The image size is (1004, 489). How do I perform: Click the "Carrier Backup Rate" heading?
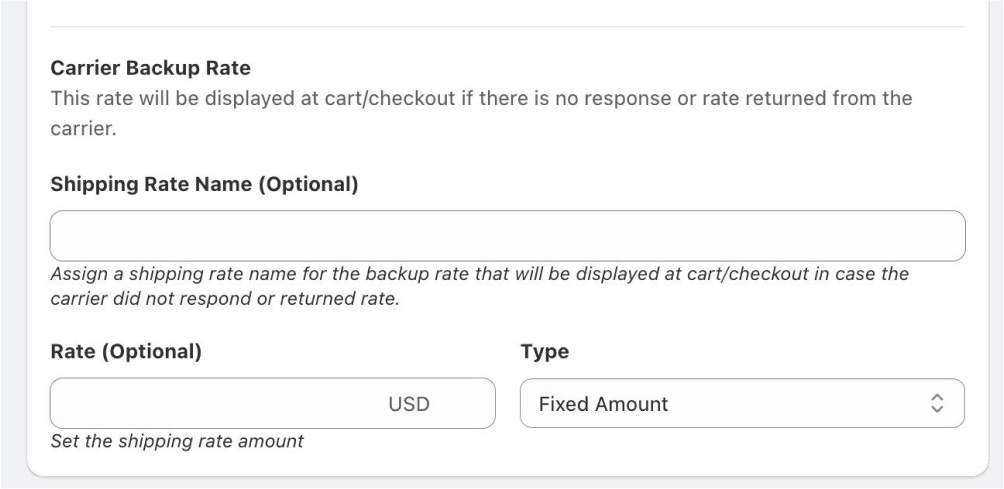tap(150, 68)
